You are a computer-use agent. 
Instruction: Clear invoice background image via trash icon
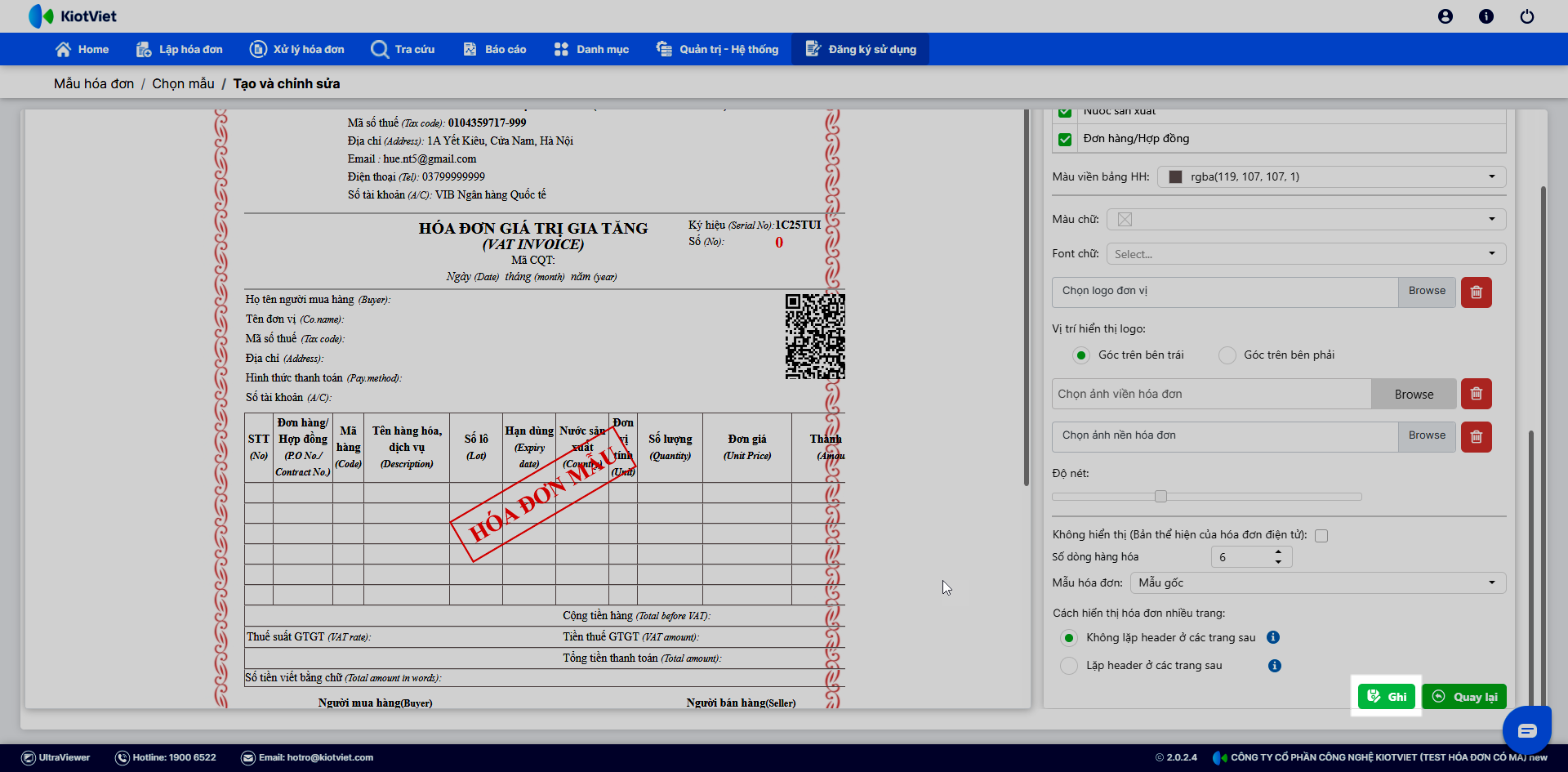click(x=1476, y=436)
